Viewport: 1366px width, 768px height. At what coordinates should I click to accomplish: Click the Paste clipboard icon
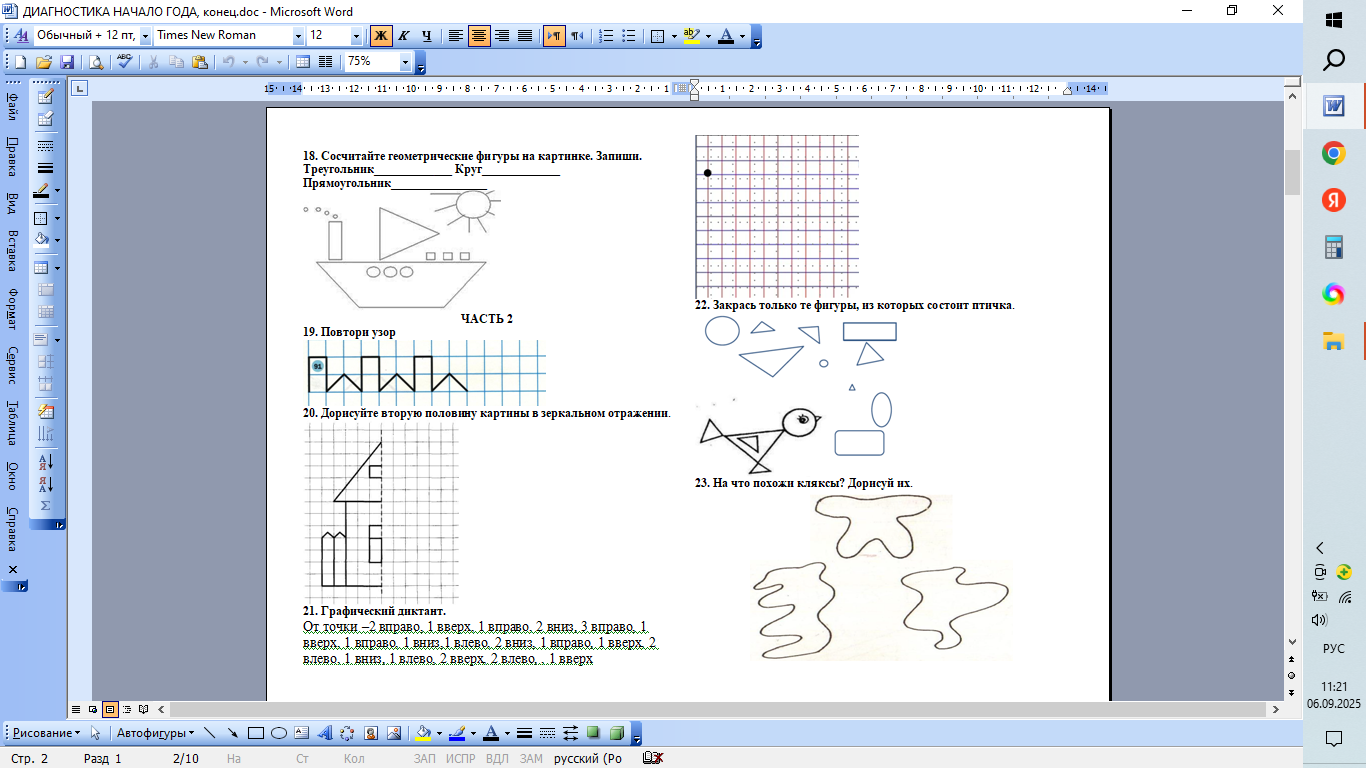[199, 62]
